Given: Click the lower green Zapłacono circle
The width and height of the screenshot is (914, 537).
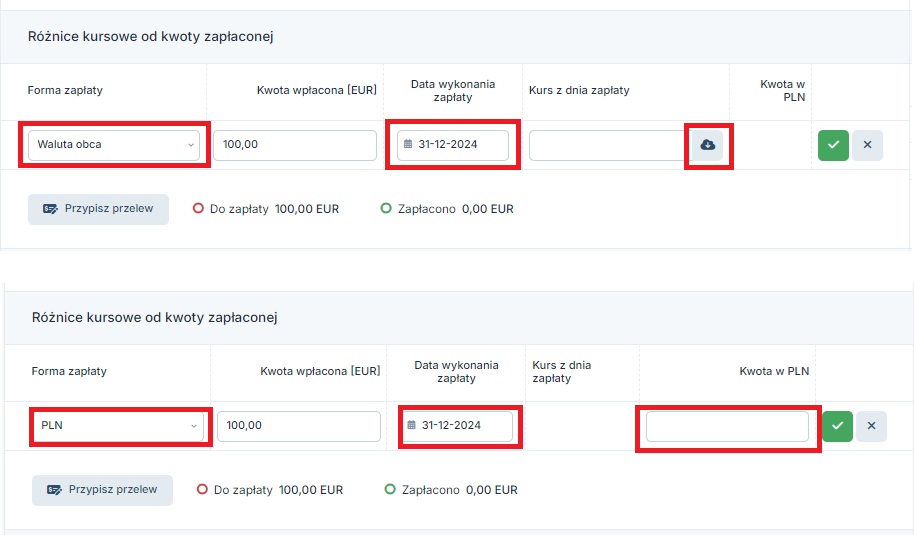Looking at the screenshot, I should (x=390, y=489).
